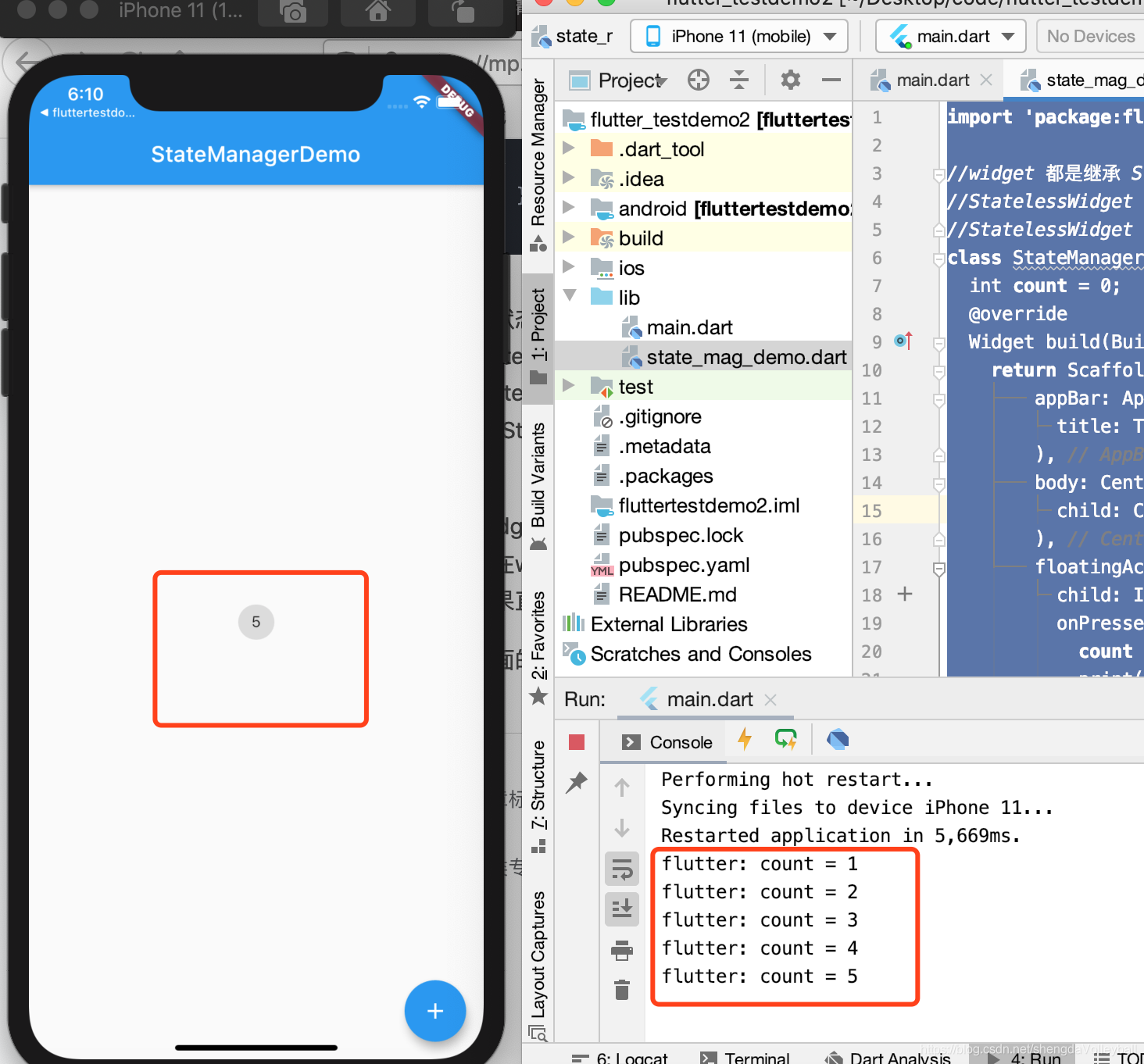Stop the running app with the red square
Viewport: 1144px width, 1064px height.
pyautogui.click(x=576, y=741)
